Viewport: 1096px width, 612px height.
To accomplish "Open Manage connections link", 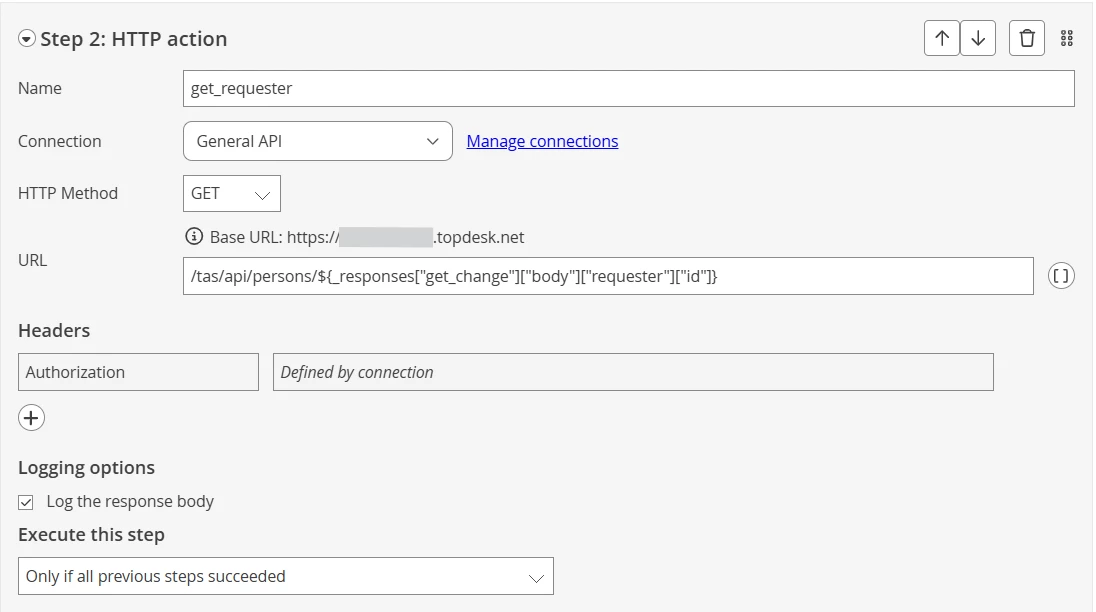I will pos(542,141).
